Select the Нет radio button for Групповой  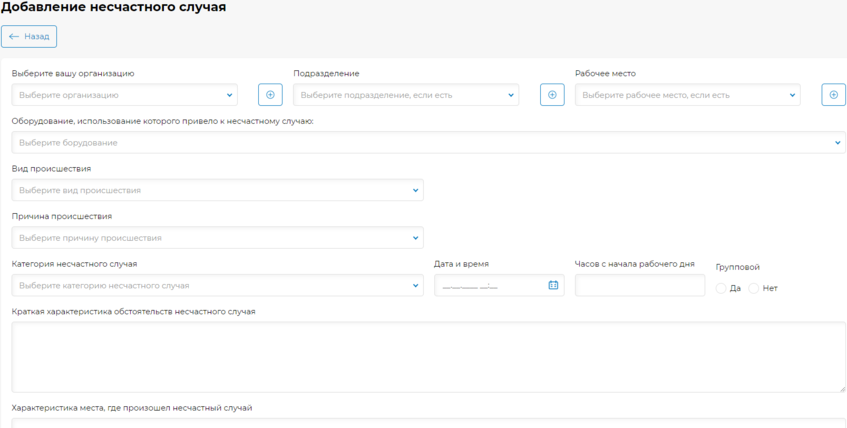[x=754, y=289]
